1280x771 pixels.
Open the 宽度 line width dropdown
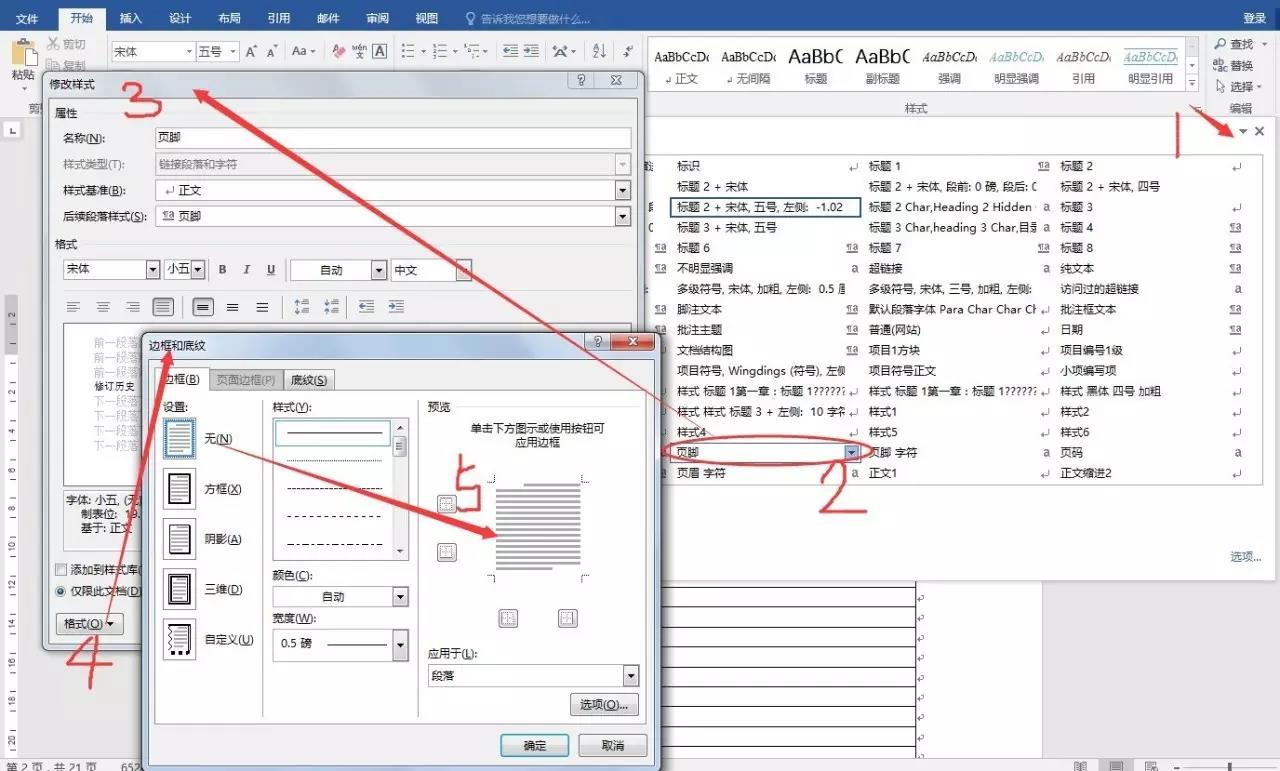pyautogui.click(x=398, y=644)
